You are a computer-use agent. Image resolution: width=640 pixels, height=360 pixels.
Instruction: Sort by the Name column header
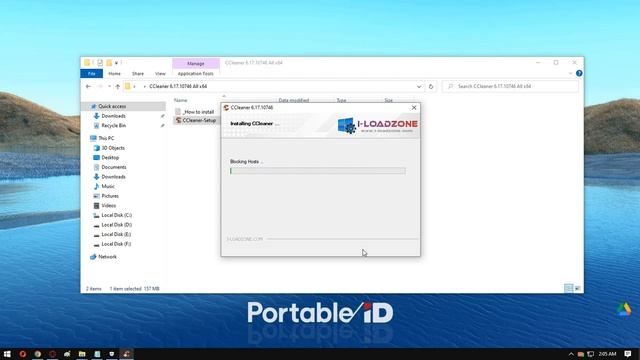pos(180,100)
